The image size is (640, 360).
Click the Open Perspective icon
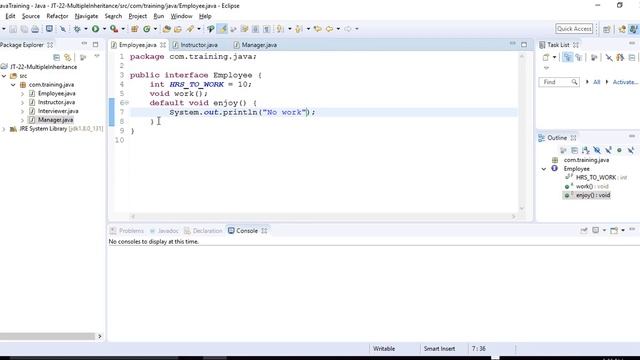(607, 29)
